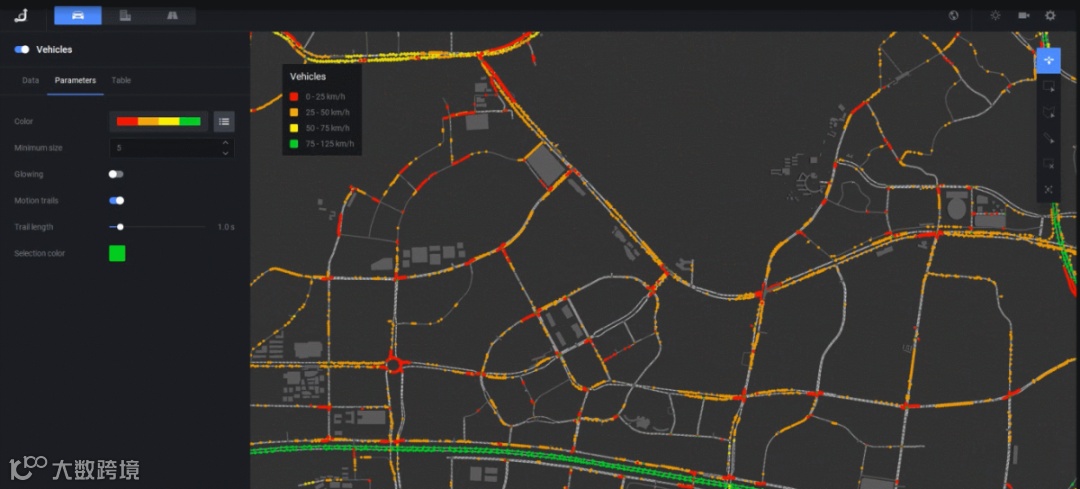Image resolution: width=1080 pixels, height=489 pixels.
Task: Disable the Motion trails toggle
Action: (116, 200)
